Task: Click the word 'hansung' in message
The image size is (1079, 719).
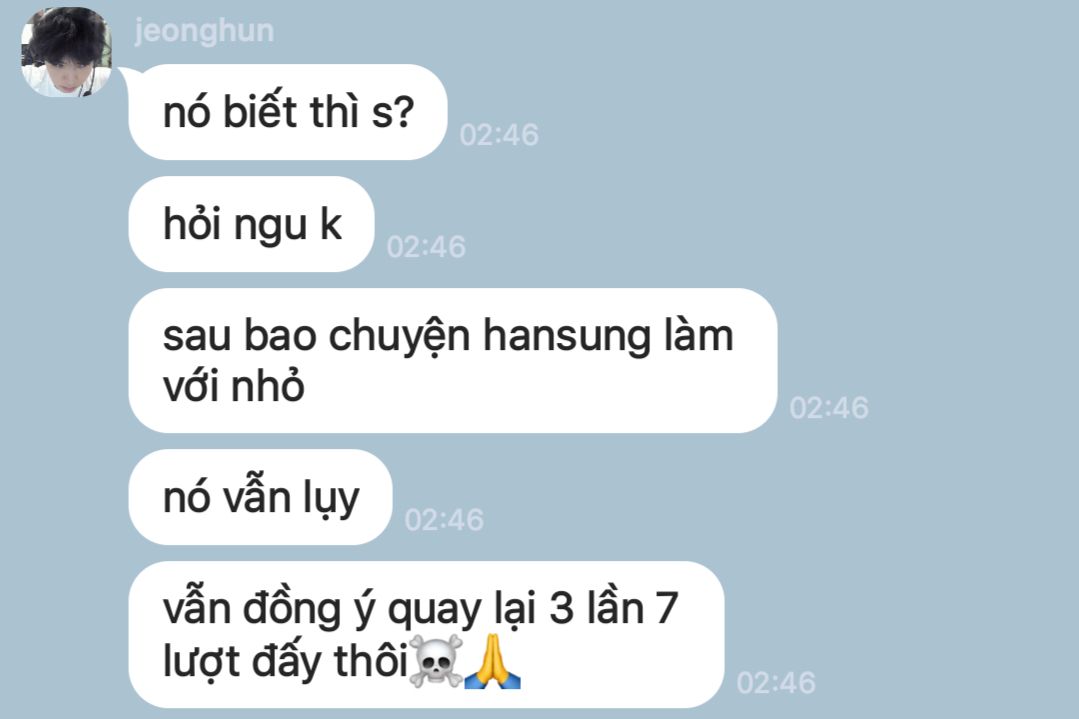Action: click(x=566, y=337)
